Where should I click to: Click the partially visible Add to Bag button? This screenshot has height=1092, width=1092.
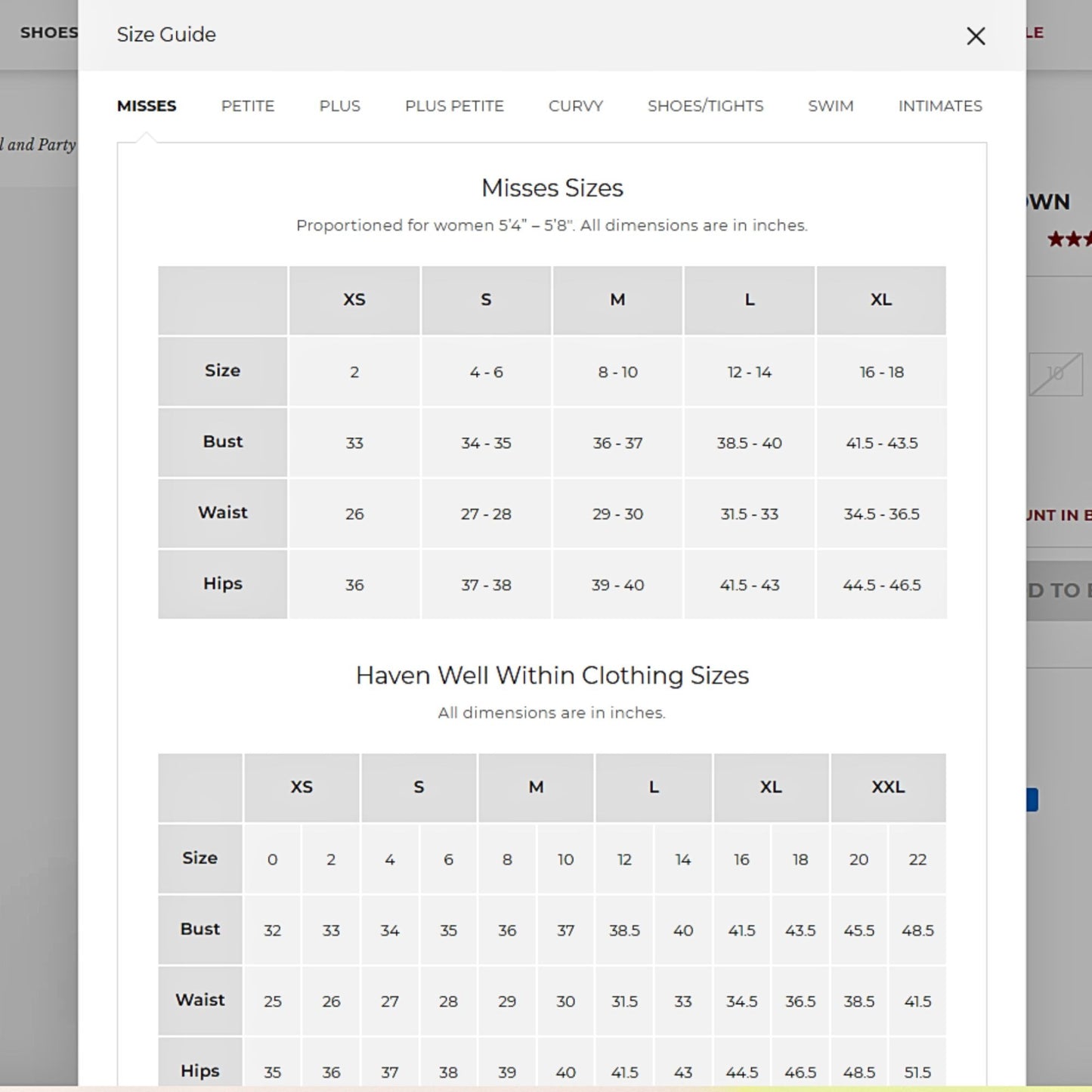point(1059,590)
